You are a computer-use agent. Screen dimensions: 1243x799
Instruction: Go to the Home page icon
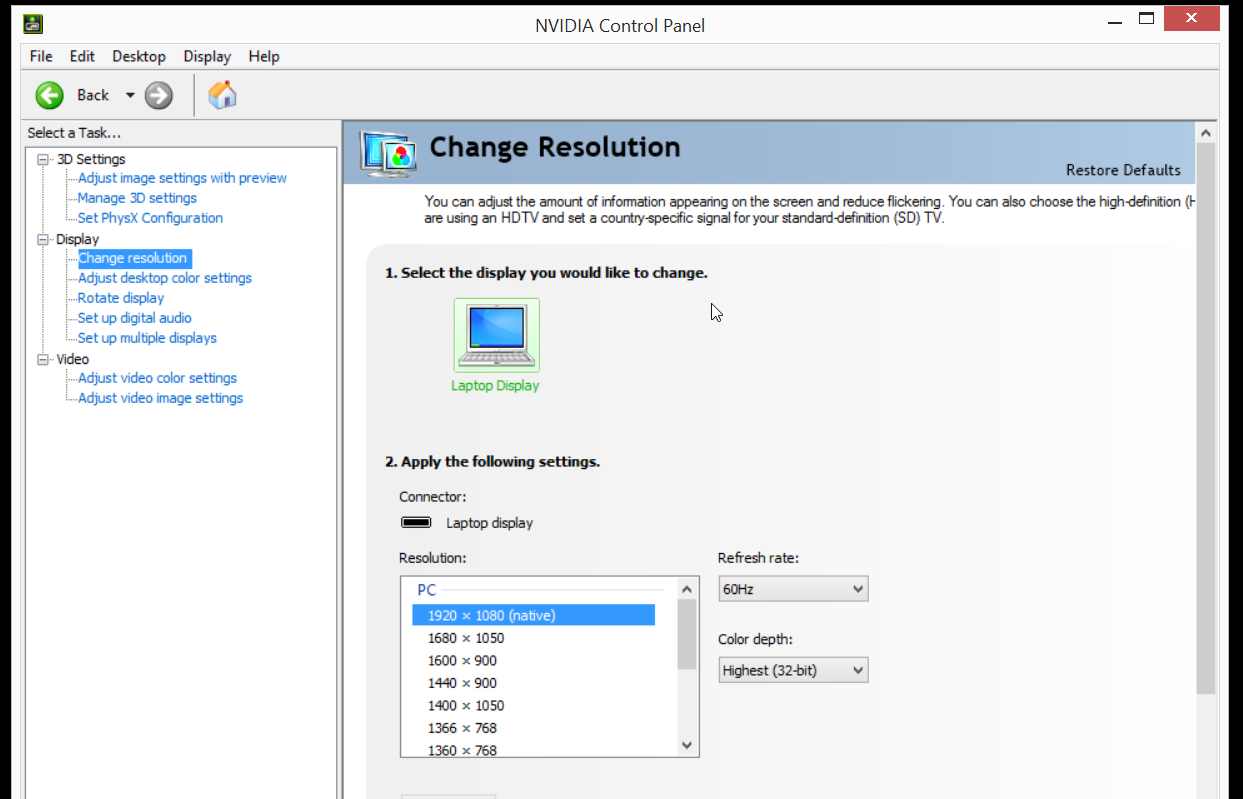tap(222, 95)
